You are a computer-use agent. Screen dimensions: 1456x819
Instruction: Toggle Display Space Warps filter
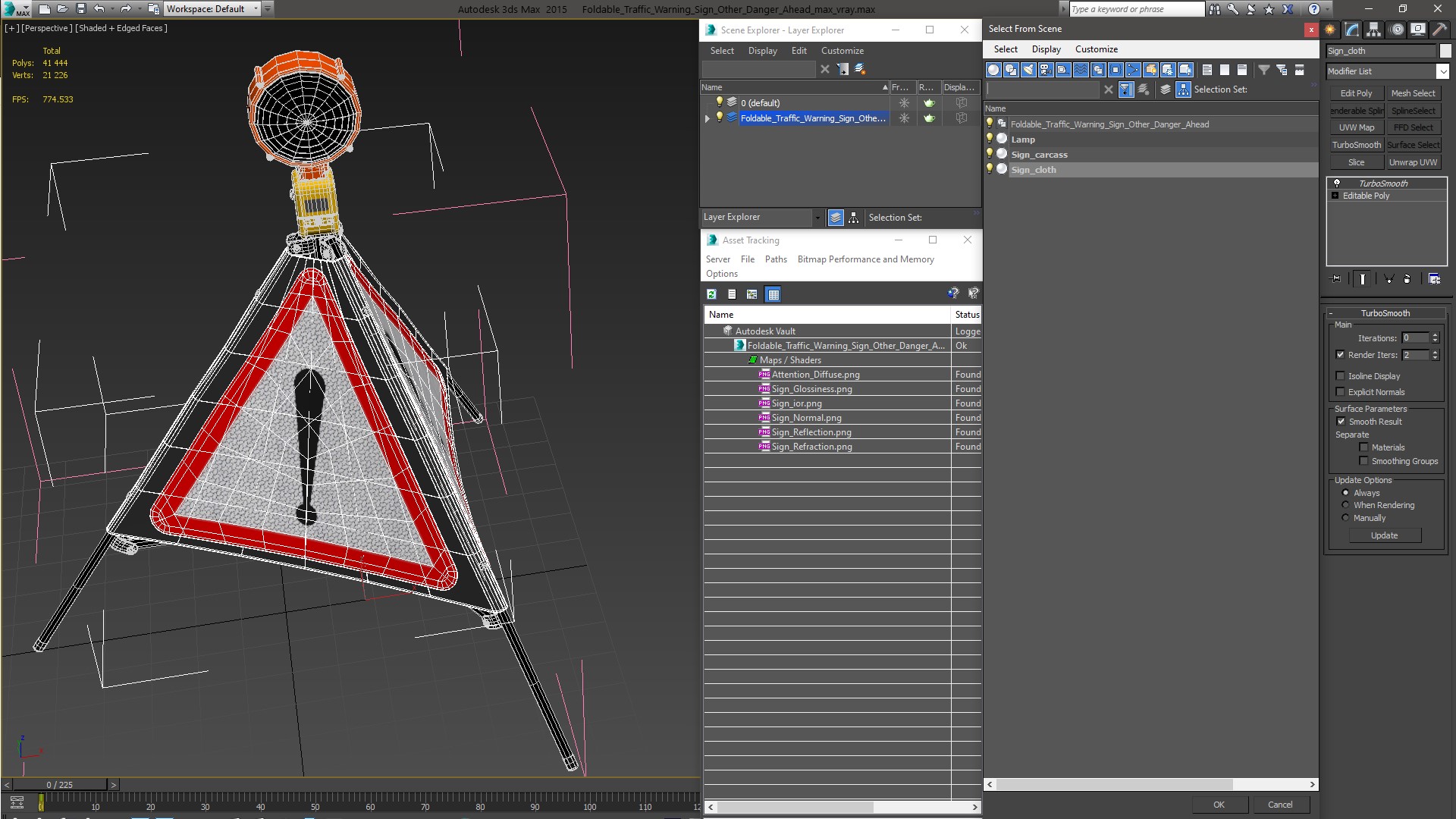pyautogui.click(x=1081, y=70)
